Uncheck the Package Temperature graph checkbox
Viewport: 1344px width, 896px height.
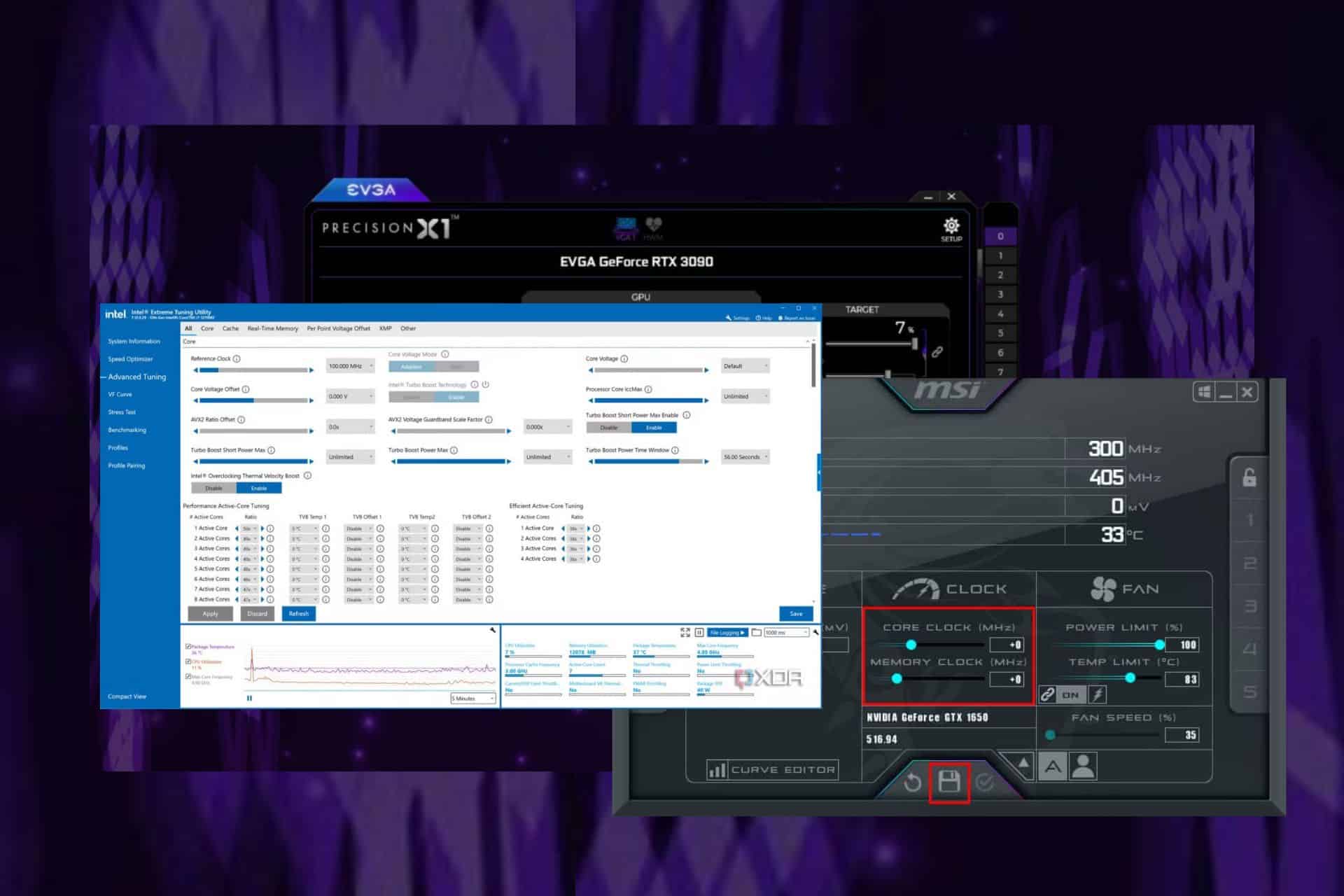(x=187, y=647)
